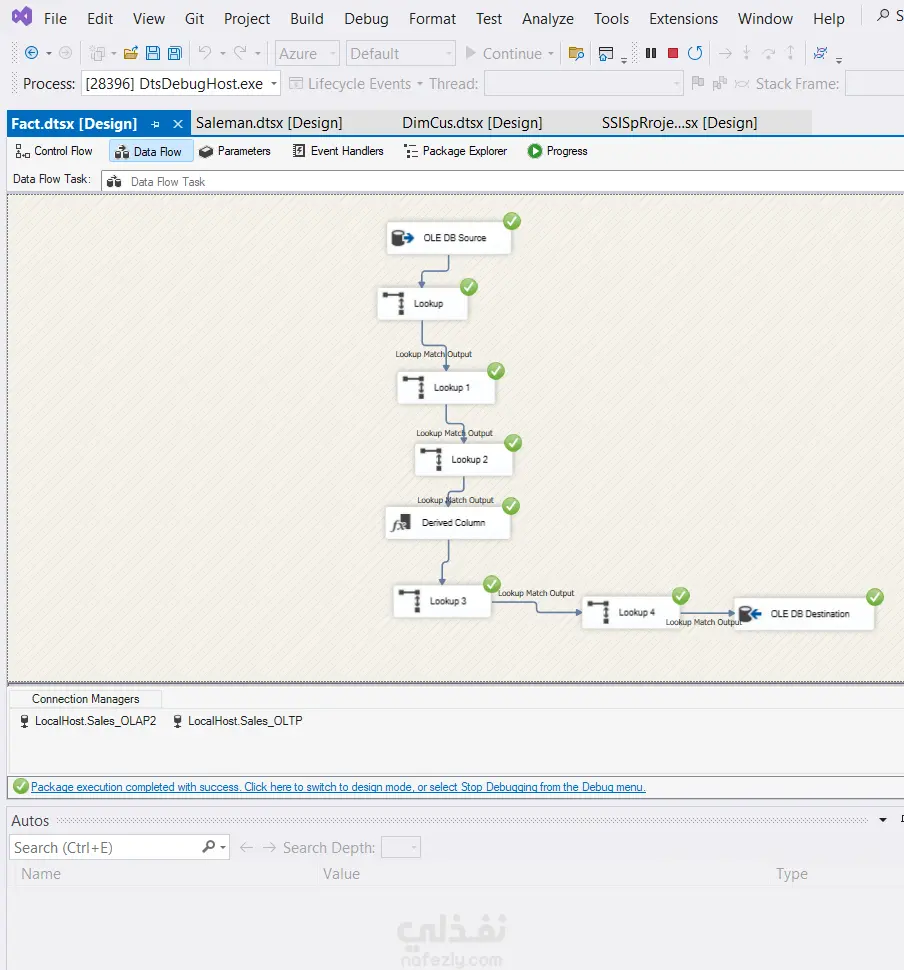Screen dimensions: 904x970
Task: Click the Step Over arrow icon
Action: point(768,53)
